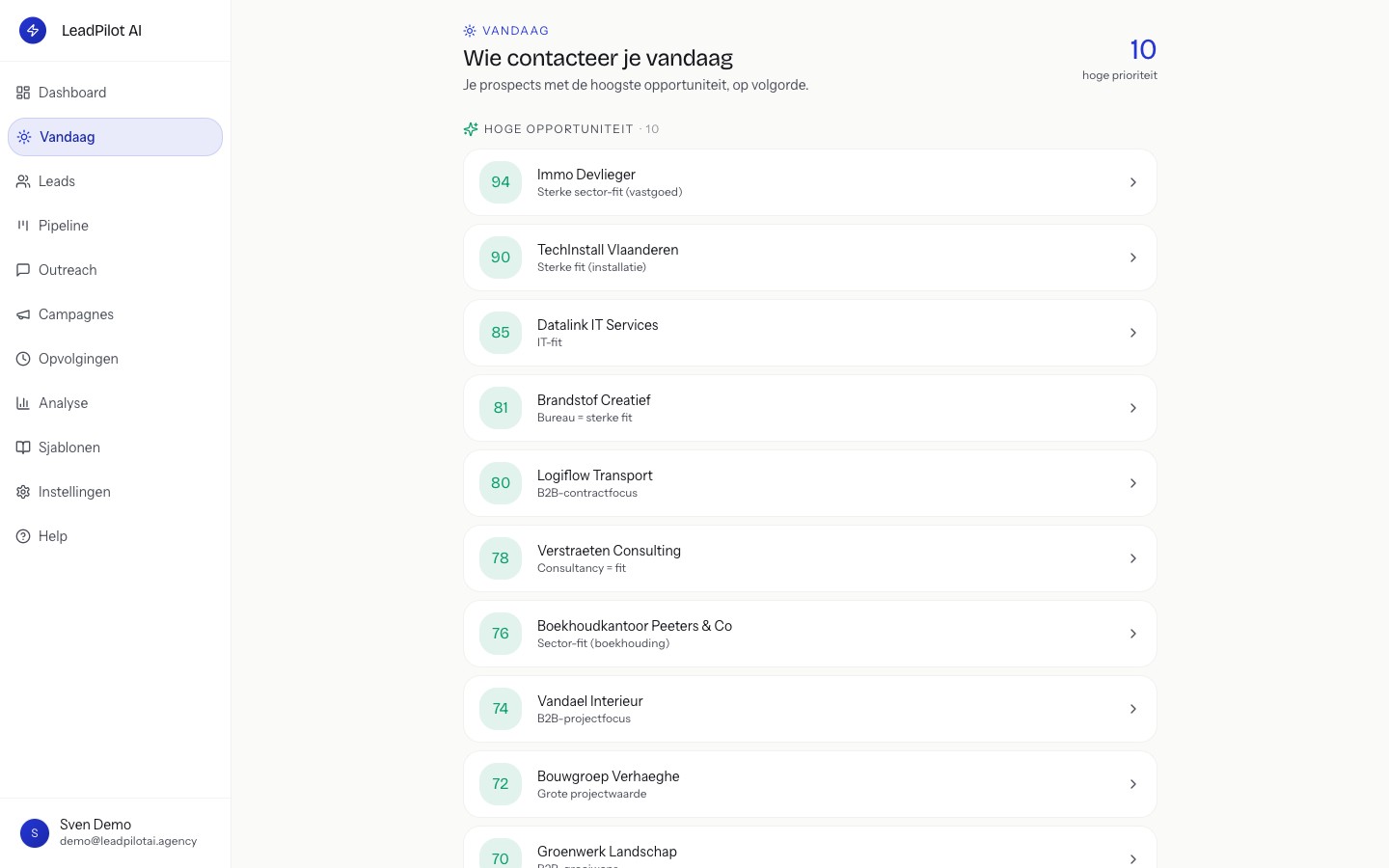Open Campagnes from the sidebar
Image resolution: width=1389 pixels, height=868 pixels.
pyautogui.click(x=115, y=314)
